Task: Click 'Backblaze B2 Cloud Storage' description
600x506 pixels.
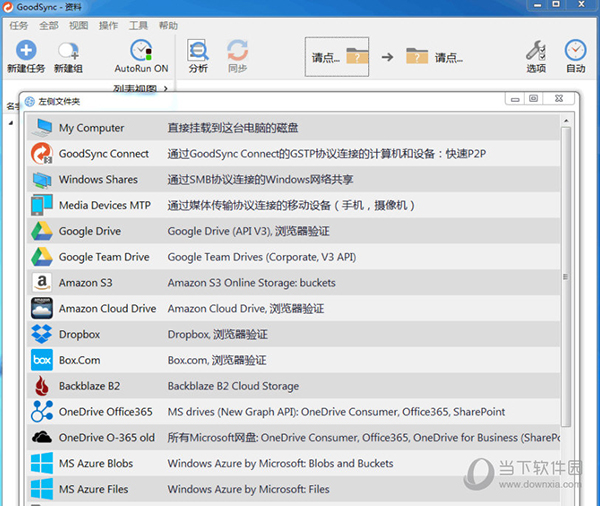Action: coord(233,386)
